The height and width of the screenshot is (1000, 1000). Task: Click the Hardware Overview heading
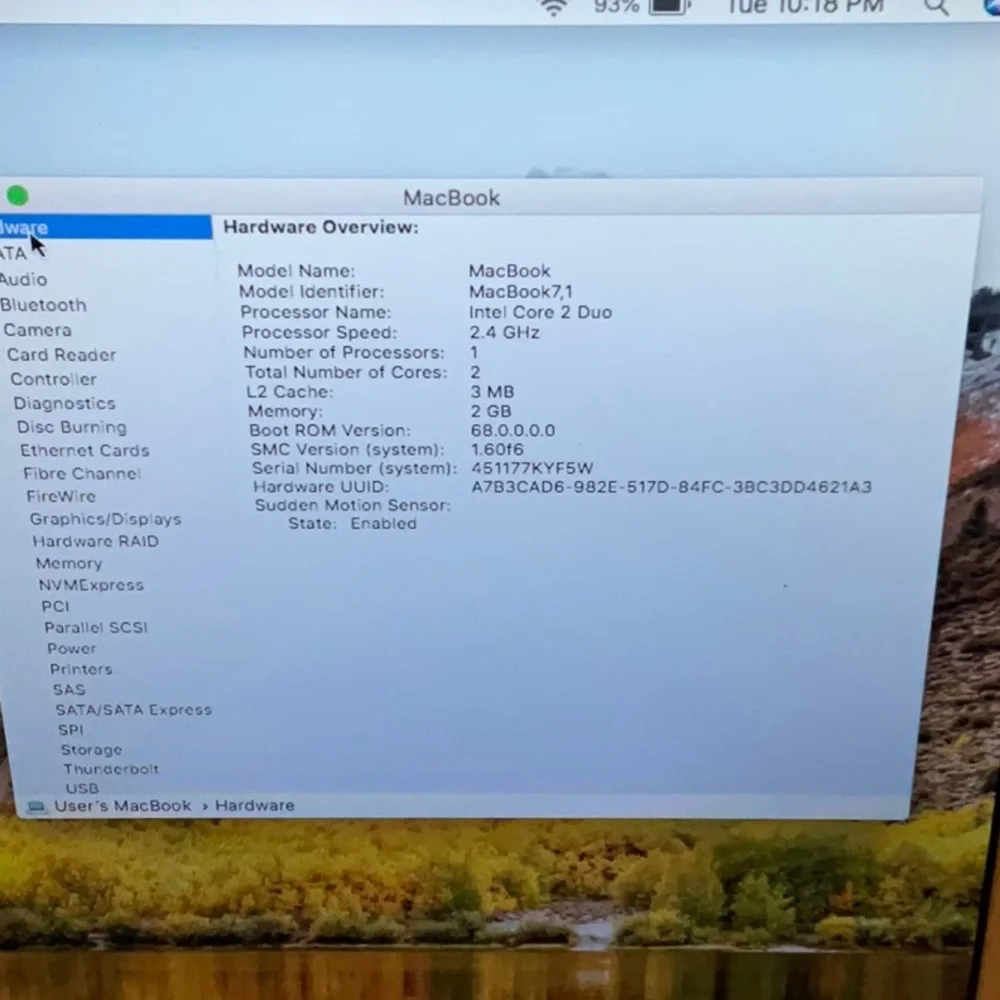click(321, 227)
